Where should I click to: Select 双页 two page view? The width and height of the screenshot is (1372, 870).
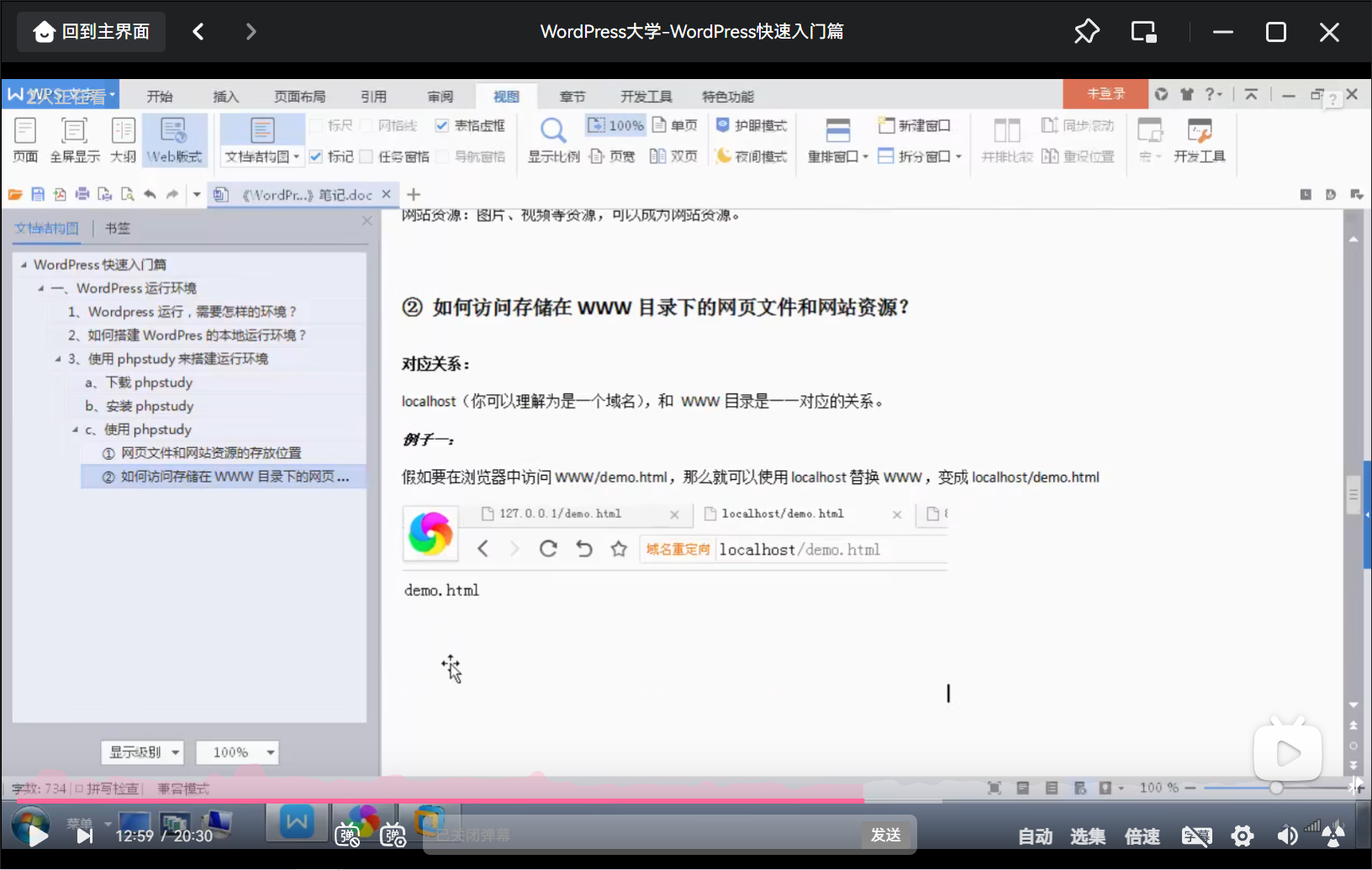pos(674,156)
